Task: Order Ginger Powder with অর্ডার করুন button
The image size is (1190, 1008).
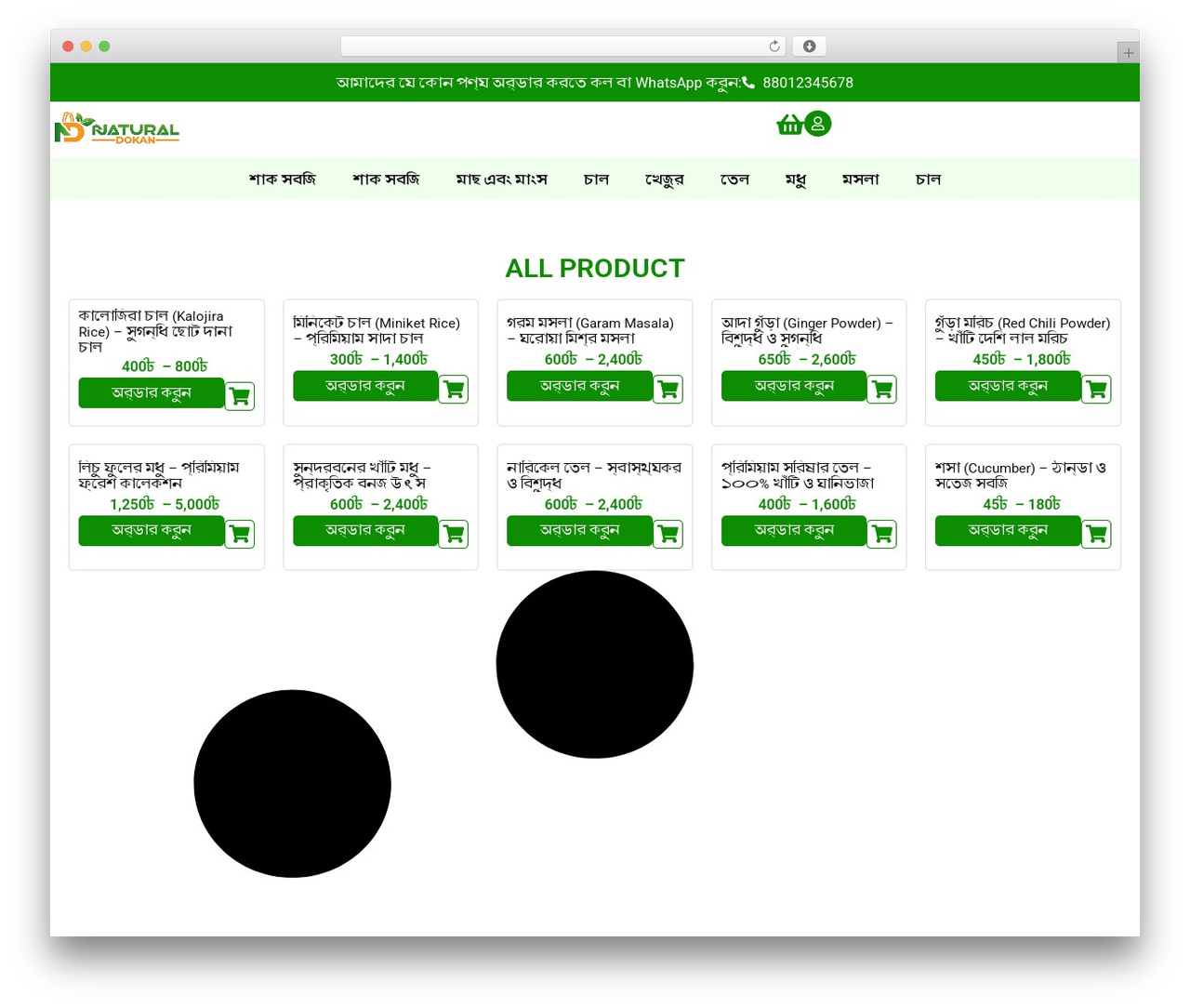Action: coord(794,386)
